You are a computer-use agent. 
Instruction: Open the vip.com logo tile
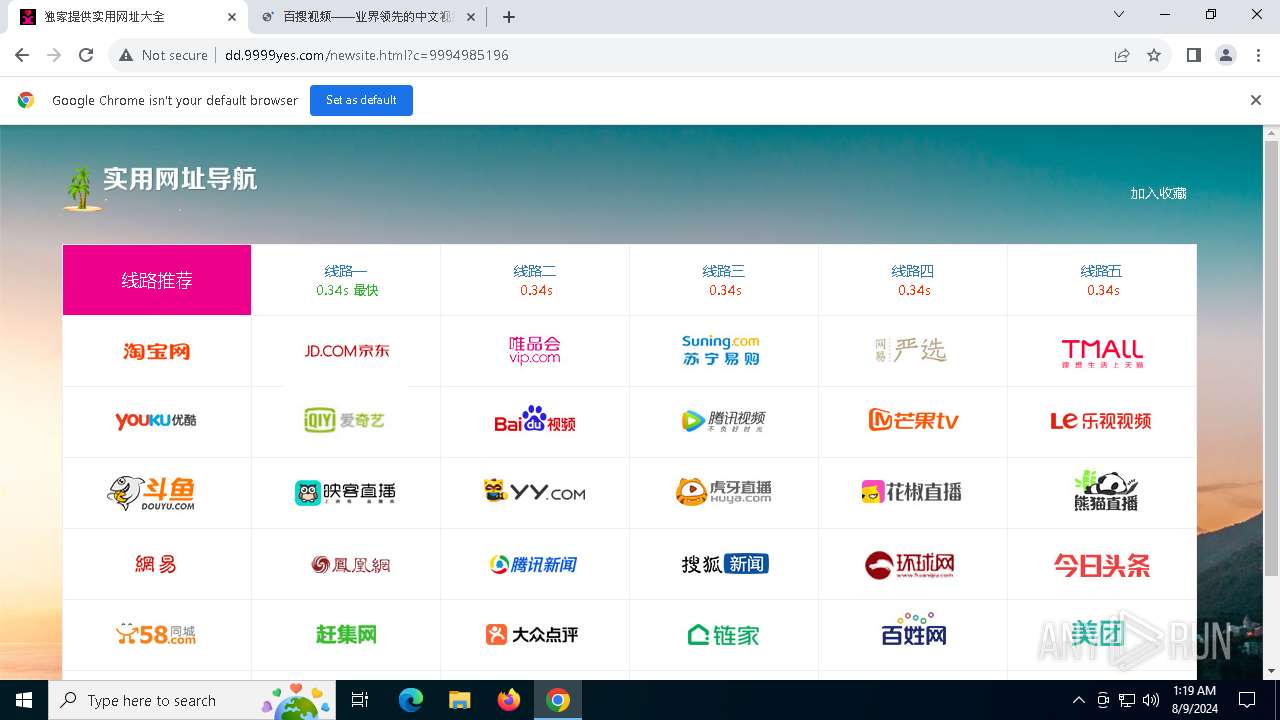pyautogui.click(x=535, y=351)
